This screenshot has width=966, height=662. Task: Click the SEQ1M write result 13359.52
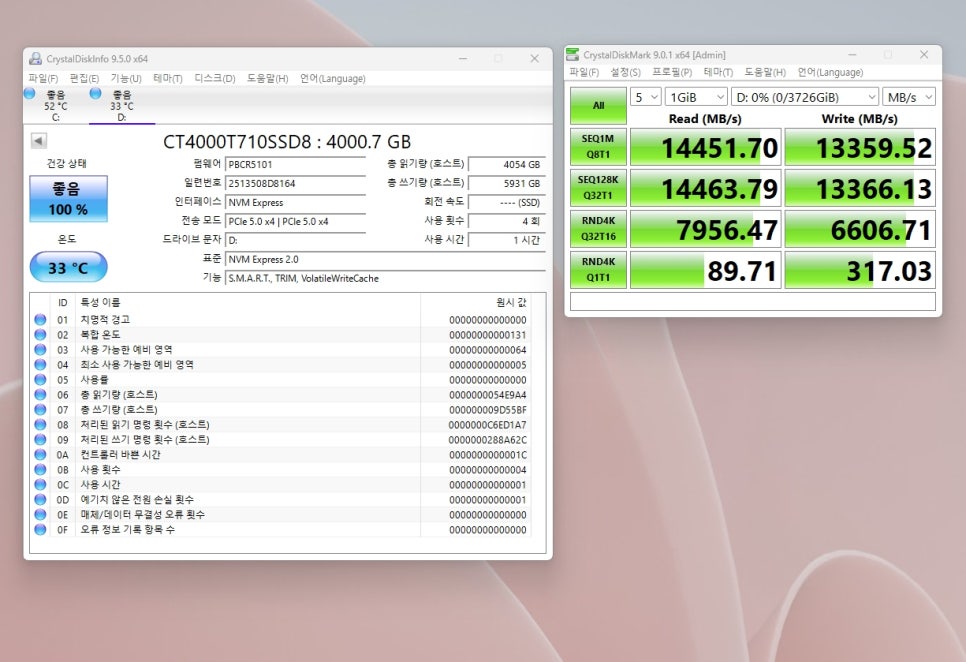point(860,147)
